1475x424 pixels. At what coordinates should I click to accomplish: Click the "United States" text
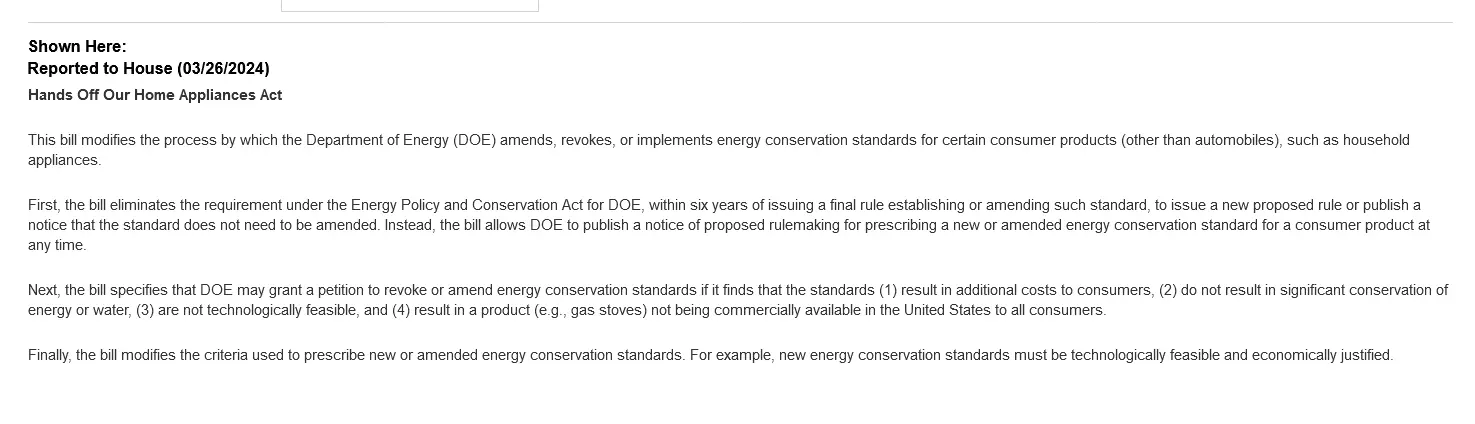tap(947, 310)
